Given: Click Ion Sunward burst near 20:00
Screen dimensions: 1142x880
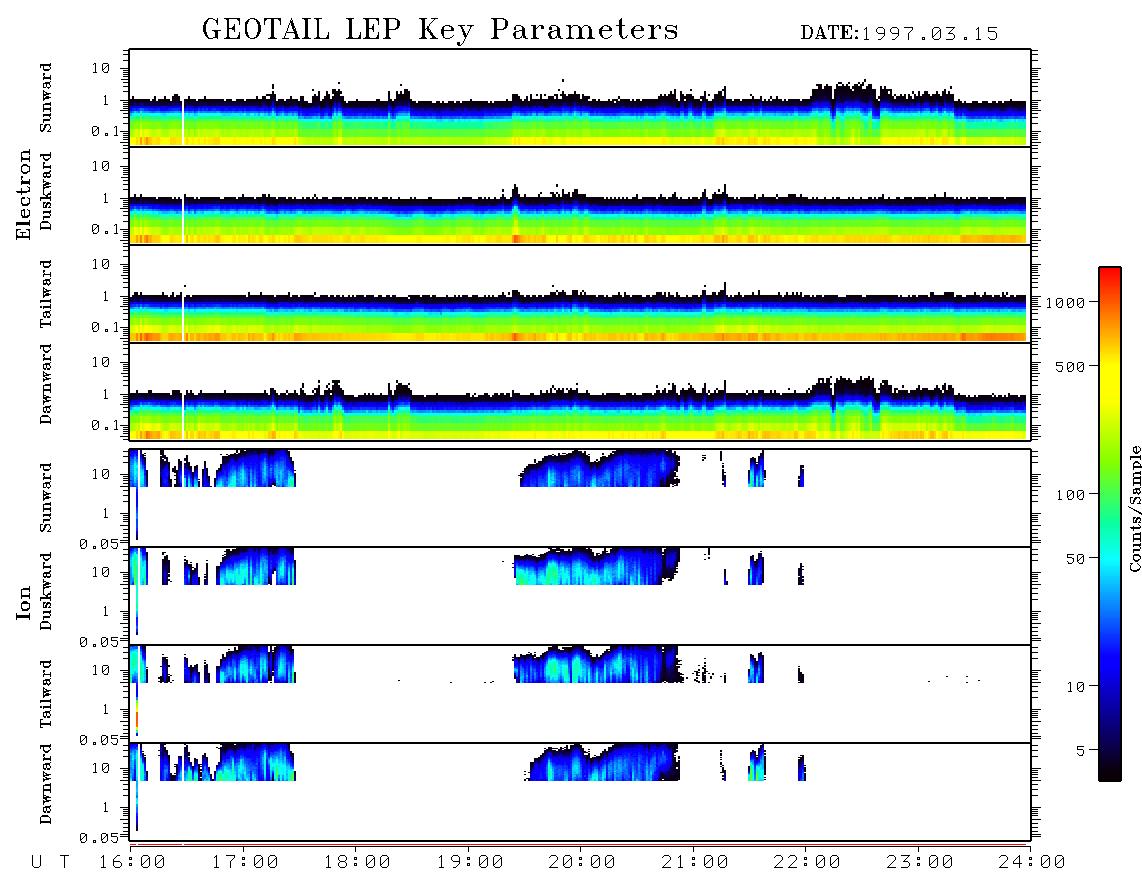Looking at the screenshot, I should point(600,470).
